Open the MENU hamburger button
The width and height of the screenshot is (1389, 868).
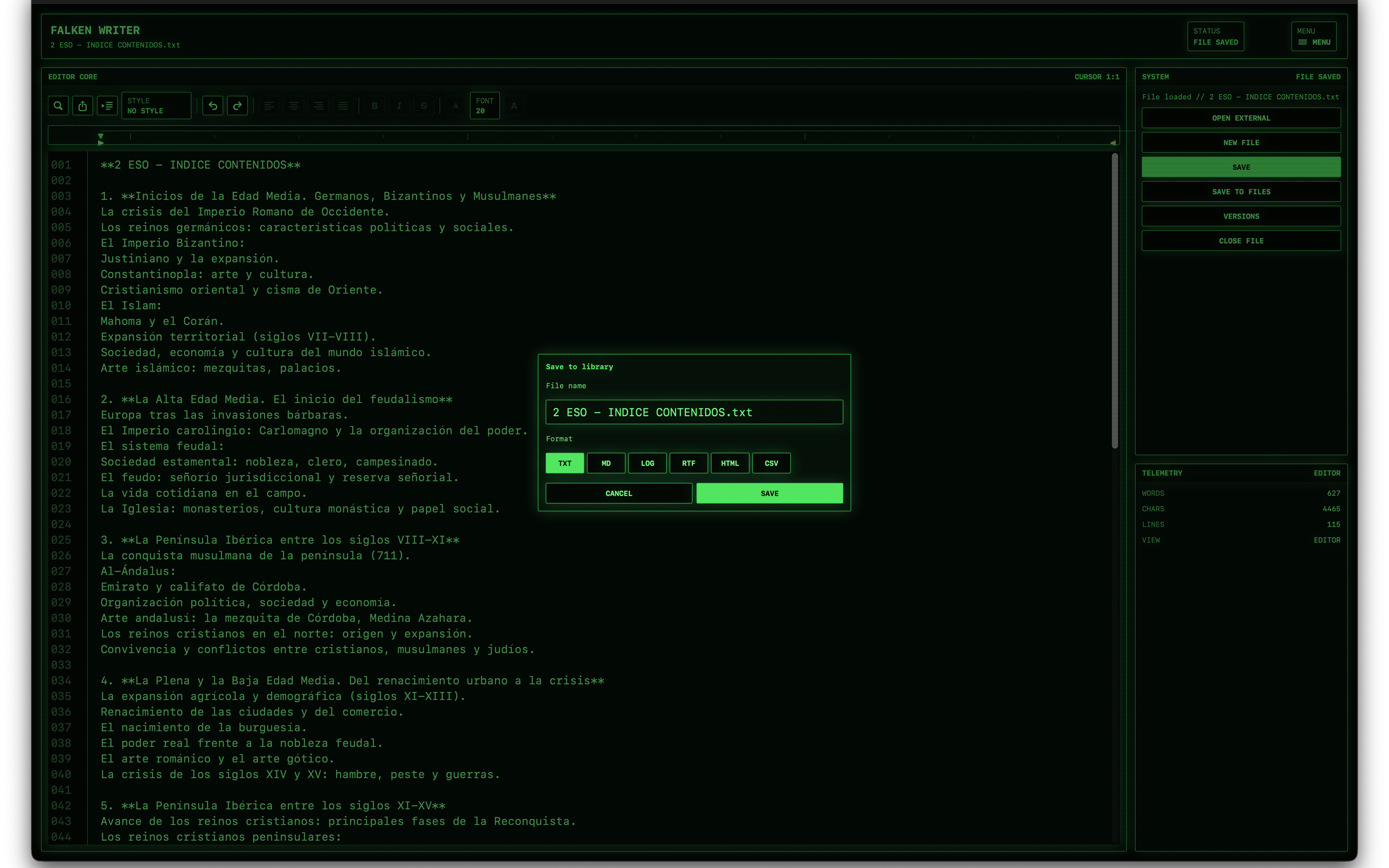click(x=1314, y=37)
